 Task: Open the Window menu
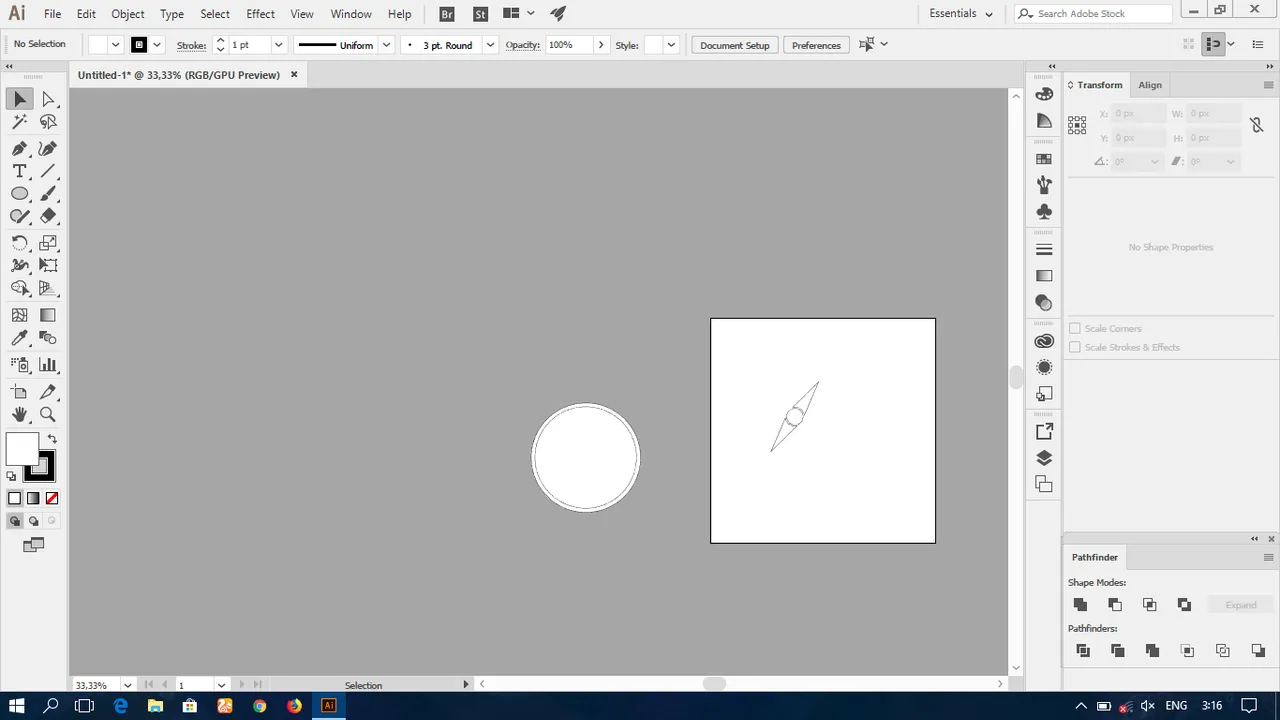[x=351, y=14]
